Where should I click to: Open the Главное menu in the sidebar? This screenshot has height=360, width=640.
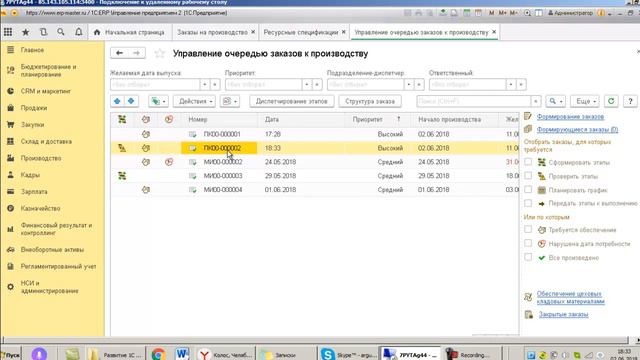tap(32, 50)
